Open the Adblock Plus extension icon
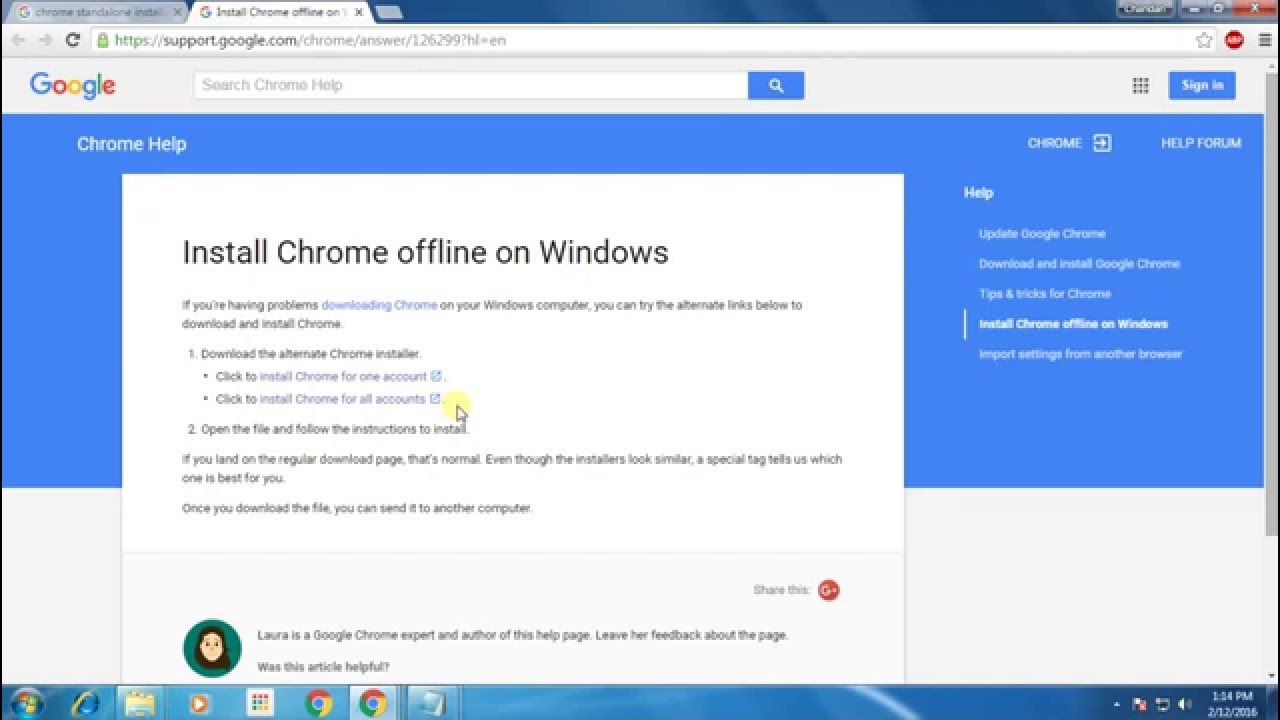The width and height of the screenshot is (1280, 720). pyautogui.click(x=1234, y=40)
